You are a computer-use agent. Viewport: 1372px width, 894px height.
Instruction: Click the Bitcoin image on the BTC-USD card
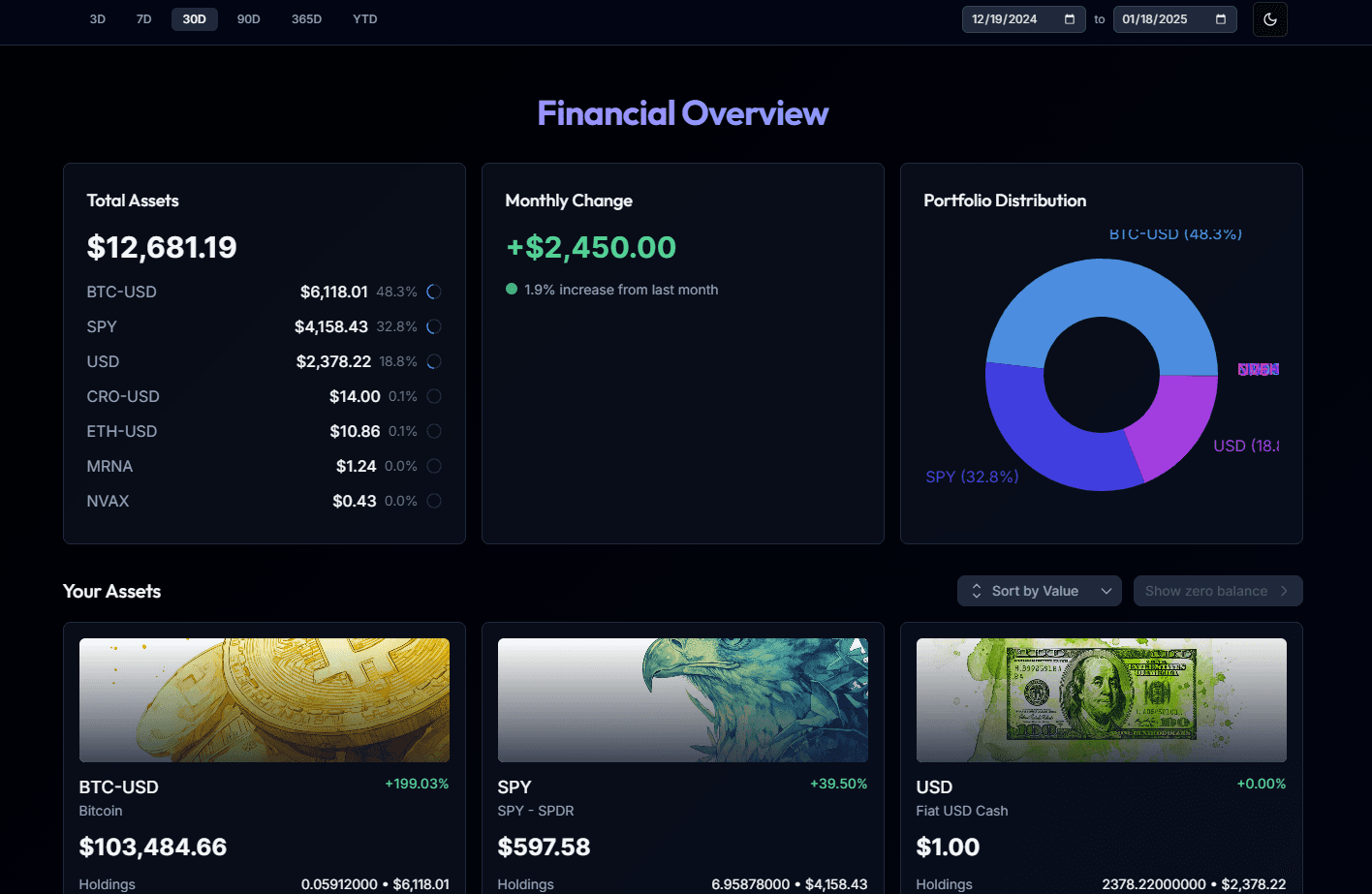(x=265, y=699)
